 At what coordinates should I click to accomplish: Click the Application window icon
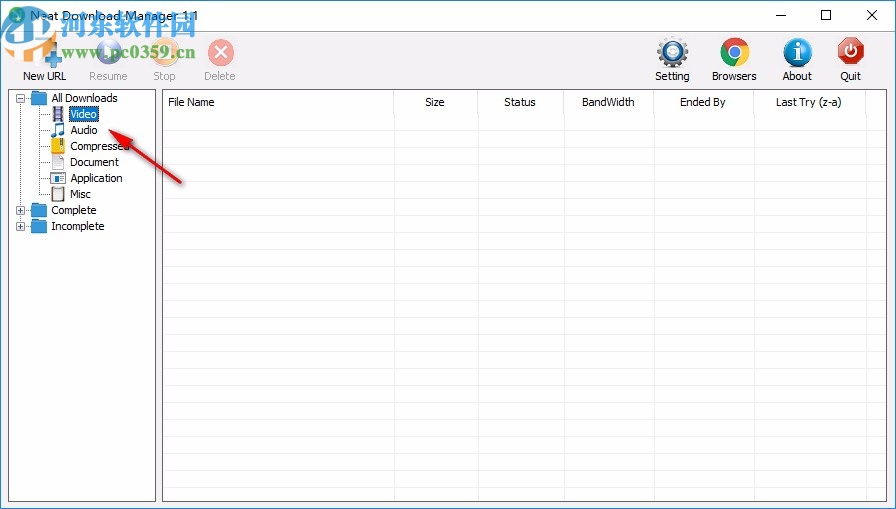point(58,178)
